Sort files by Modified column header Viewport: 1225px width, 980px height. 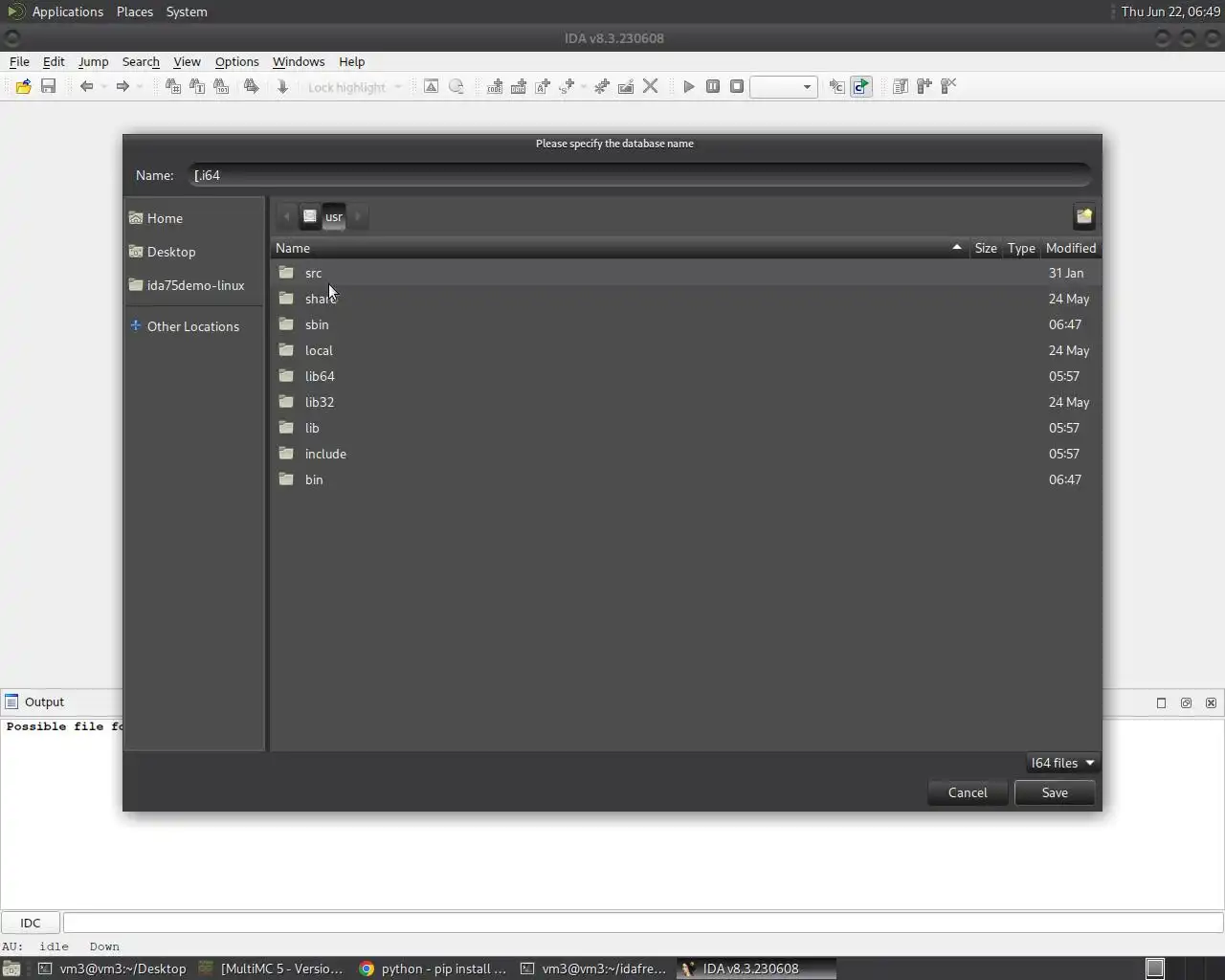tap(1071, 248)
